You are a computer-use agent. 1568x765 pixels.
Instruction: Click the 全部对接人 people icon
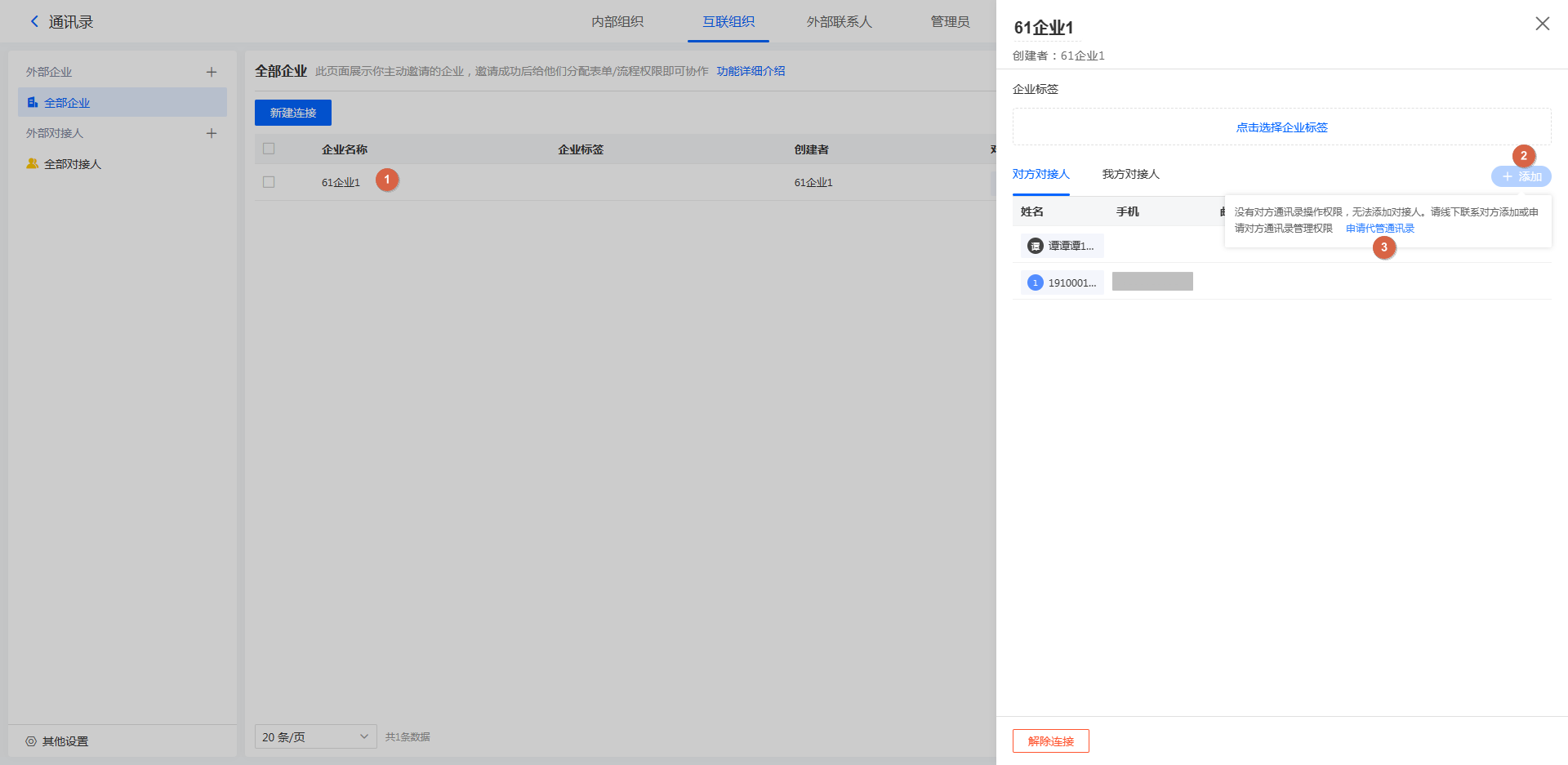pyautogui.click(x=33, y=164)
